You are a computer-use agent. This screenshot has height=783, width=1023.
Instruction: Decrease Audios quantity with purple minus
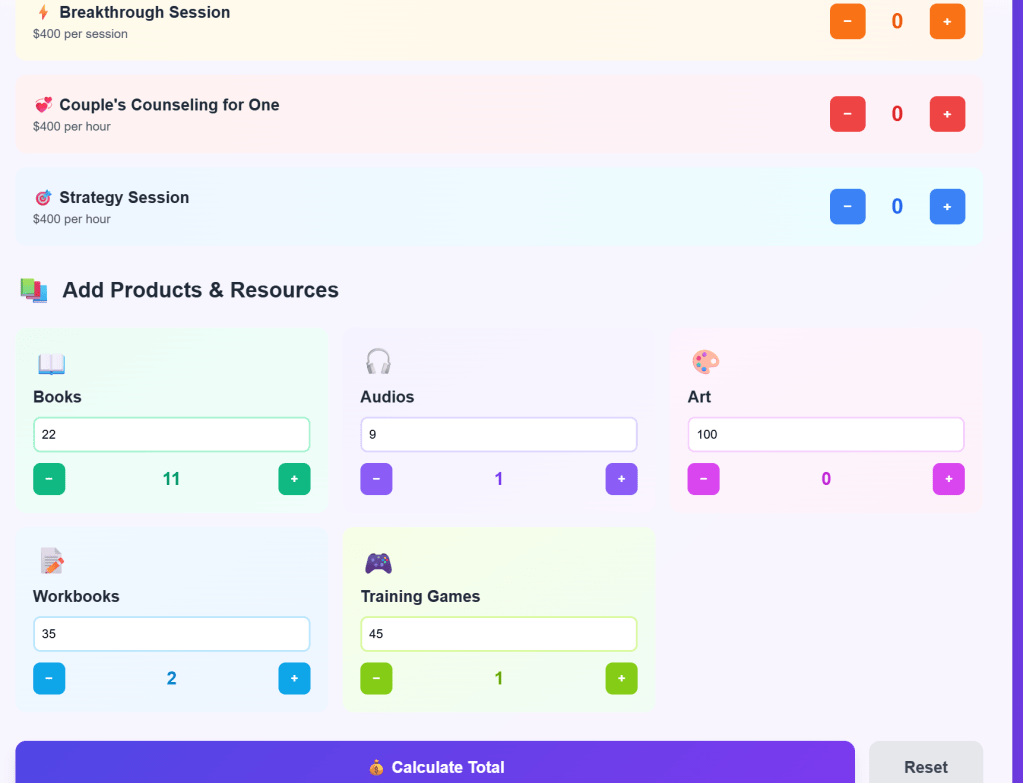tap(376, 479)
